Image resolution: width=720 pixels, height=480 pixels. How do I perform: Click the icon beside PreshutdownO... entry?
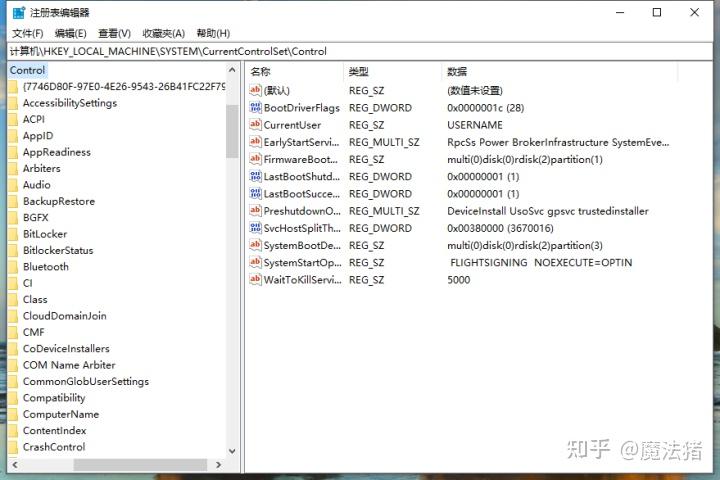click(255, 211)
